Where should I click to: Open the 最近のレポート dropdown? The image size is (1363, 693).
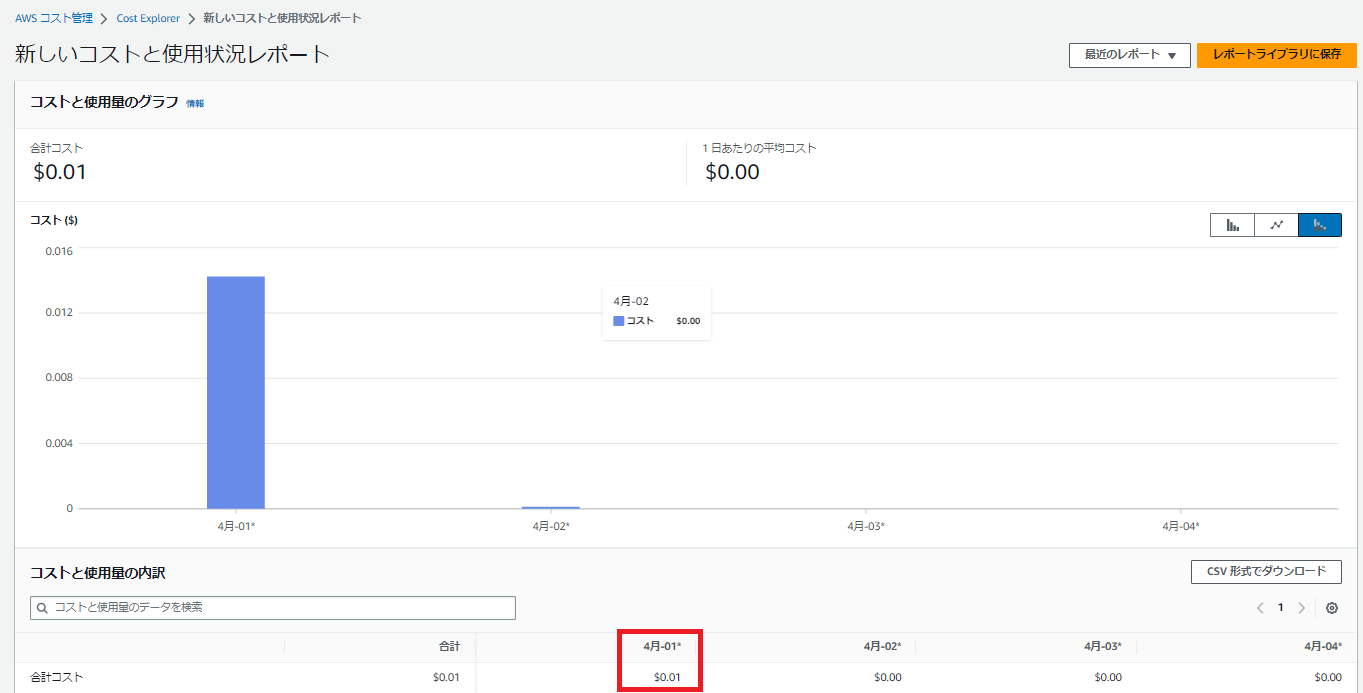pos(1130,55)
